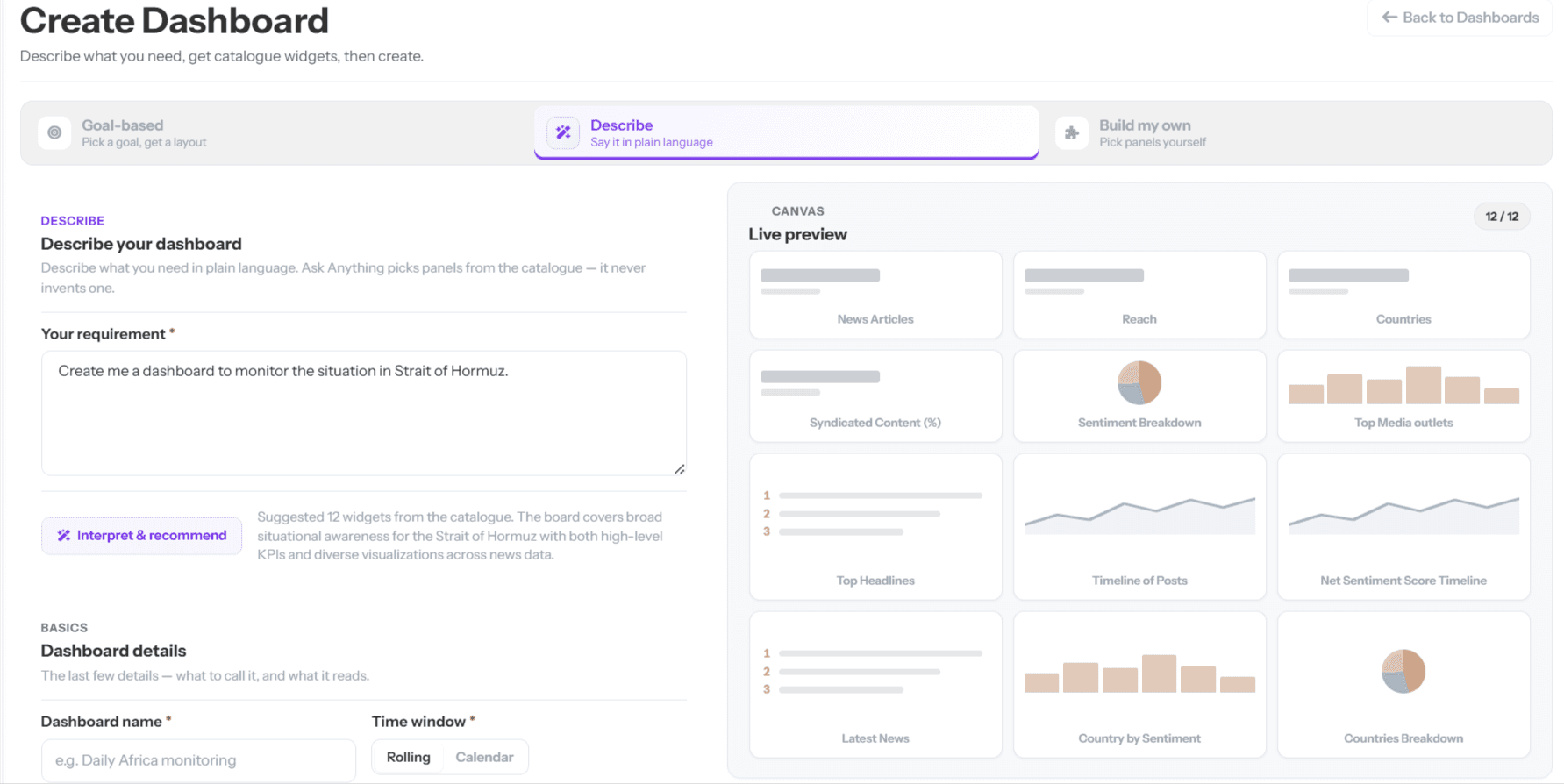This screenshot has width=1564, height=784.
Task: Click the Build my own puzzle icon
Action: (1072, 132)
